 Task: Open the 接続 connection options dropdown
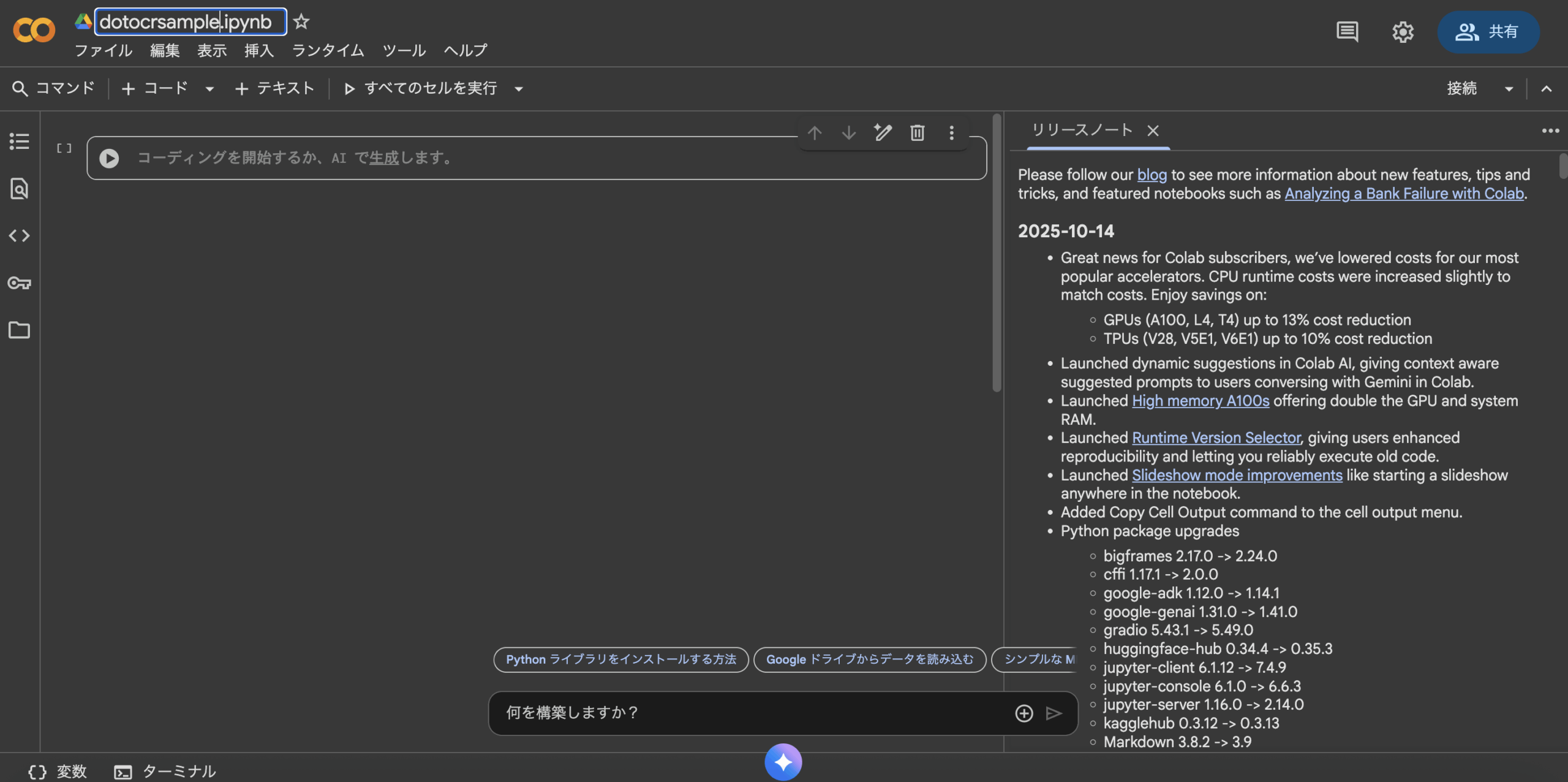pos(1509,89)
